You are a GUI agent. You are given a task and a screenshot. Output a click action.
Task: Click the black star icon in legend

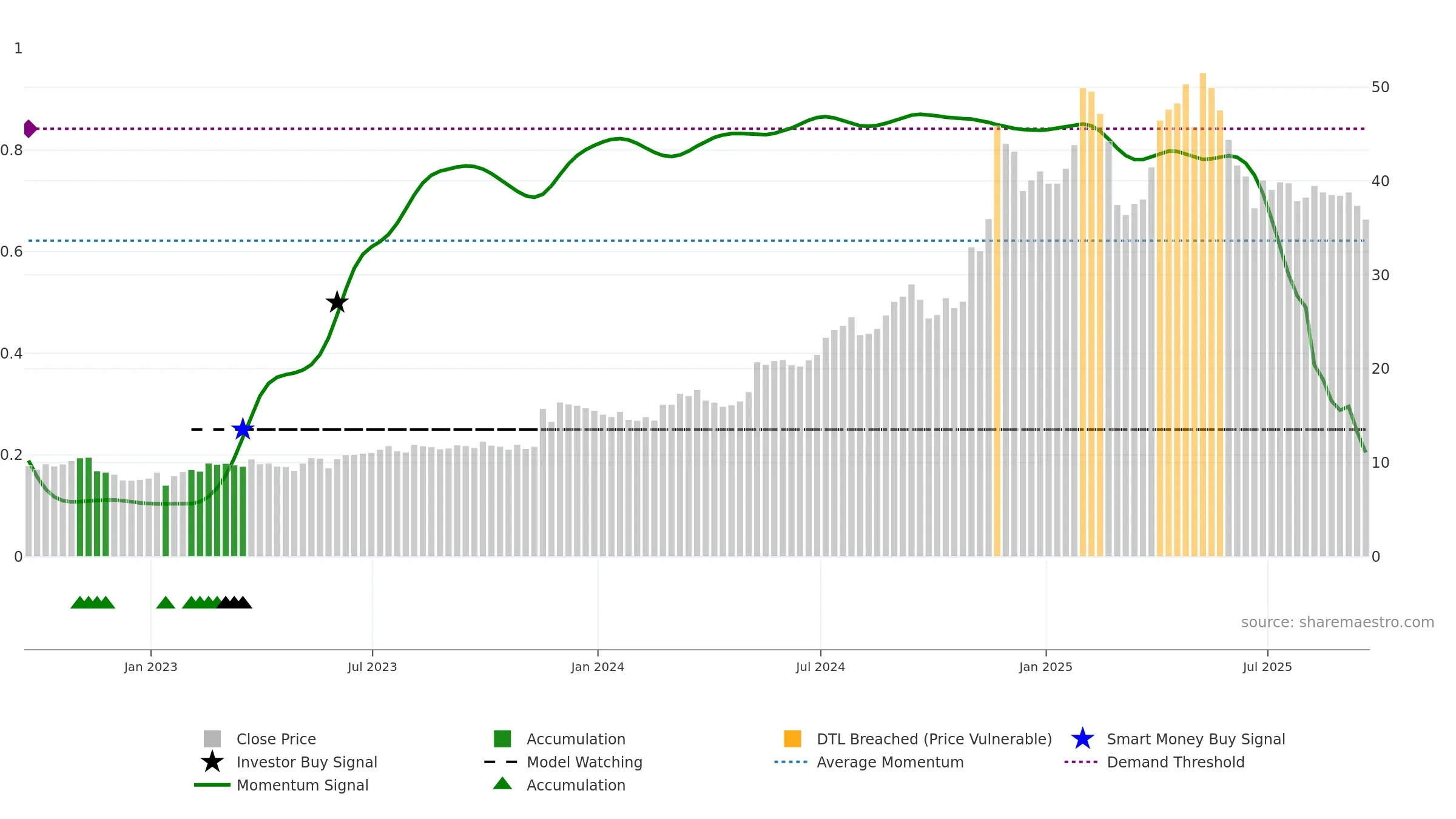pos(212,762)
